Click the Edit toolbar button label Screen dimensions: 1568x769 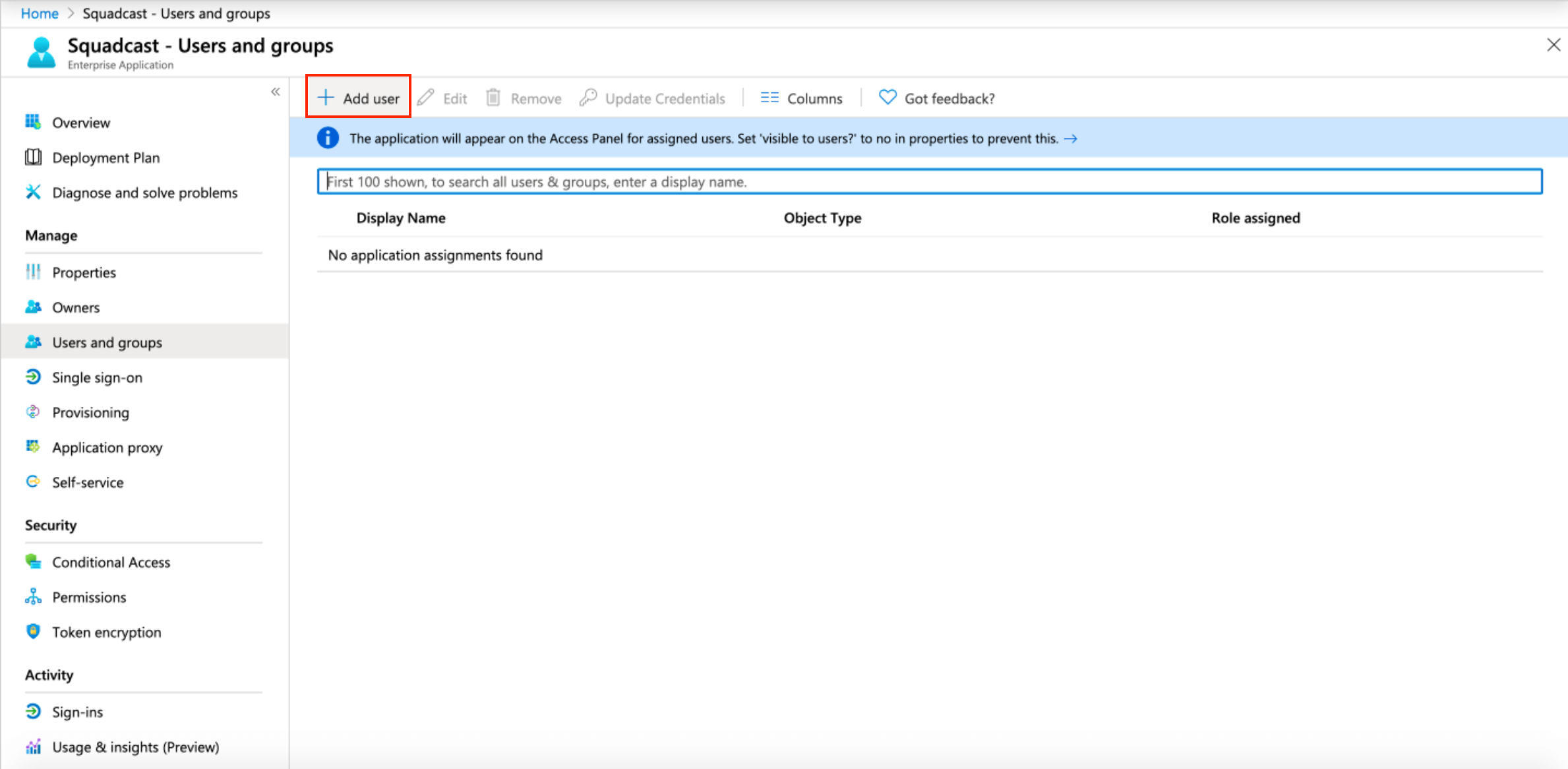(455, 98)
